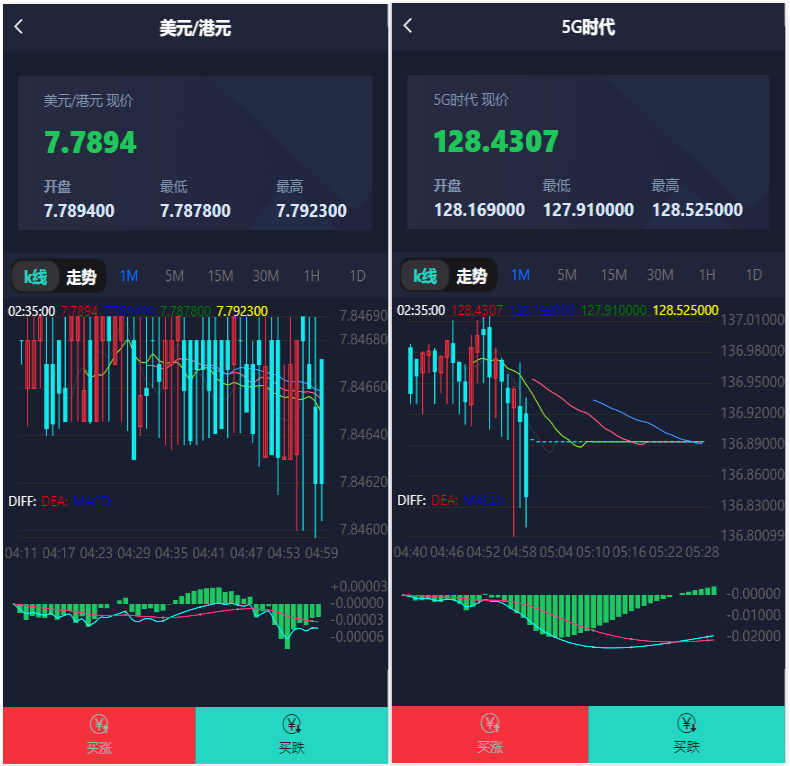Select 15M interval on 美元/港元 chart

pos(220,276)
